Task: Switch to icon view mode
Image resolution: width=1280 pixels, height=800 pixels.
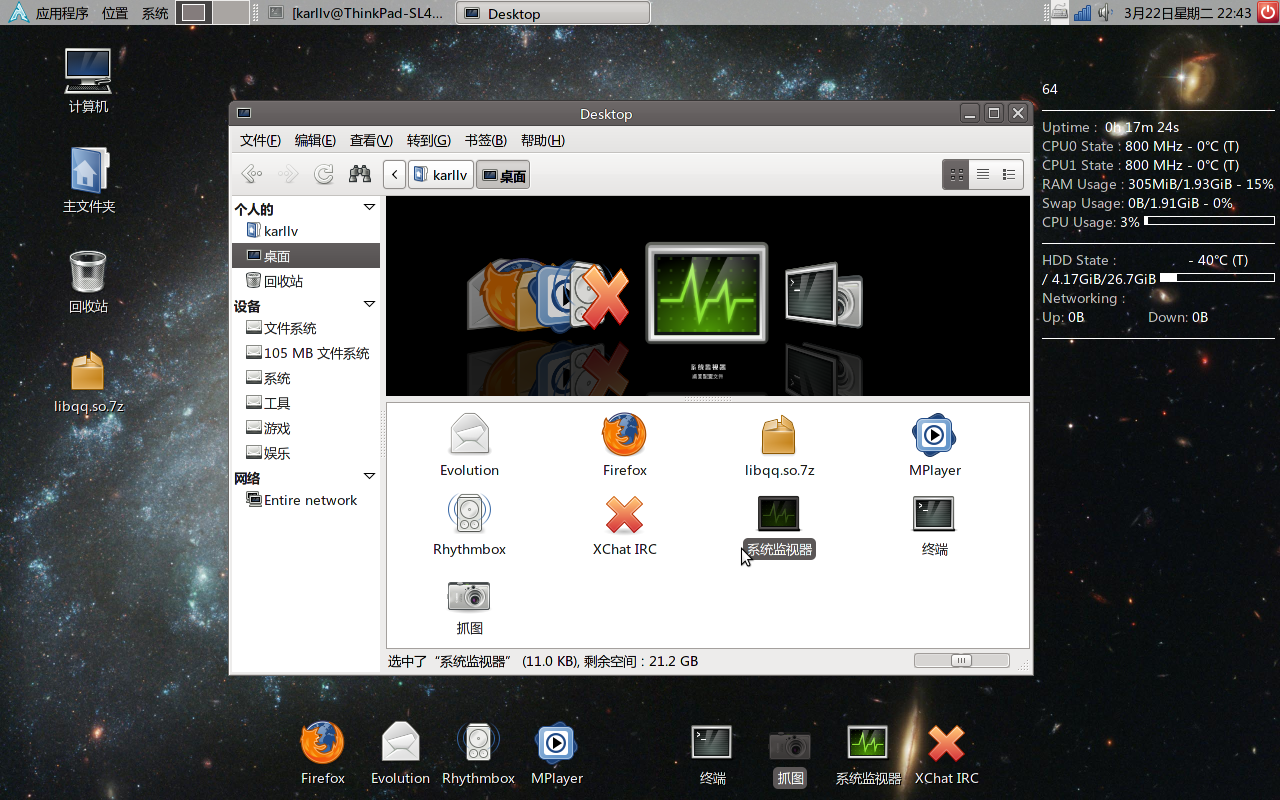Action: (957, 175)
